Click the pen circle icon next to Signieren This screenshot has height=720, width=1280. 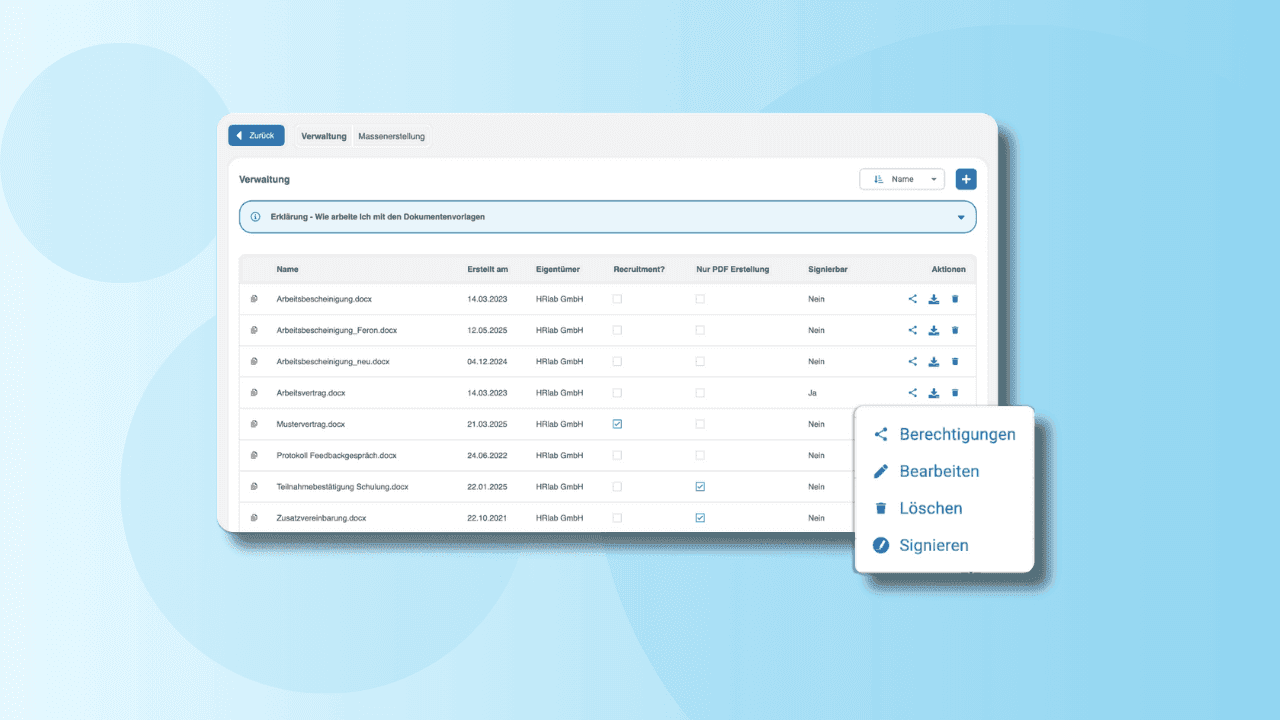pos(881,545)
